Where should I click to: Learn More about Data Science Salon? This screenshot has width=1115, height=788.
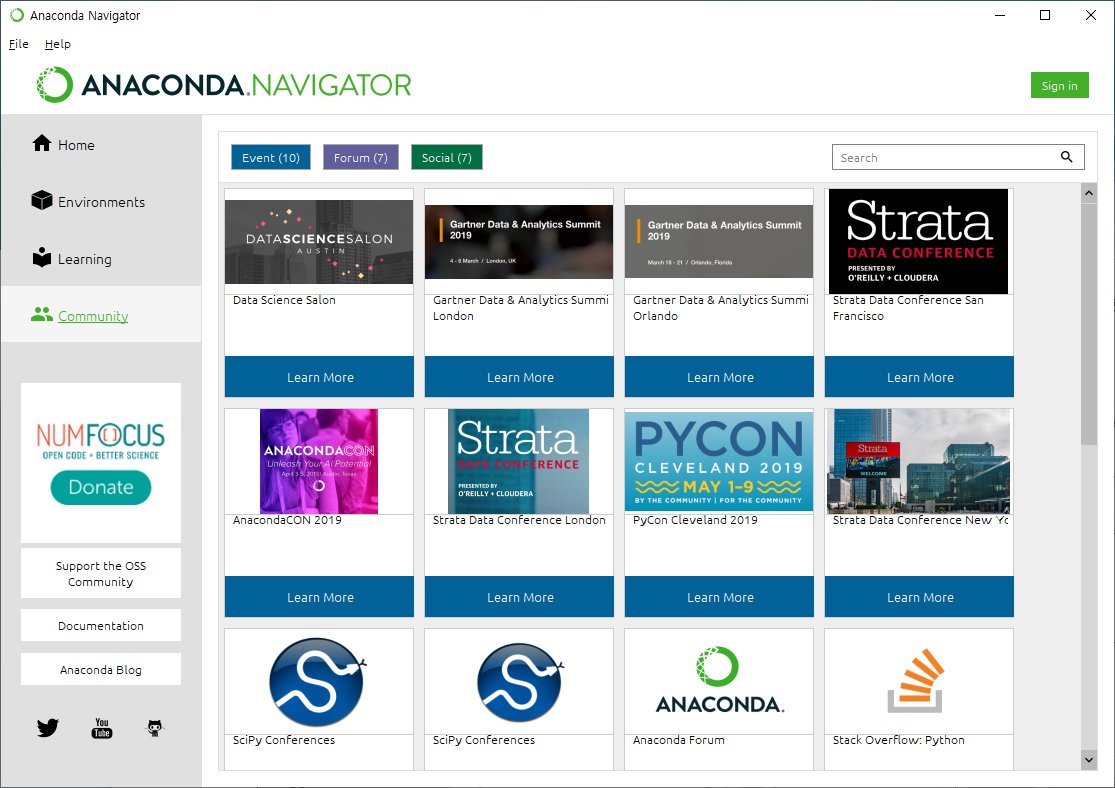point(319,377)
